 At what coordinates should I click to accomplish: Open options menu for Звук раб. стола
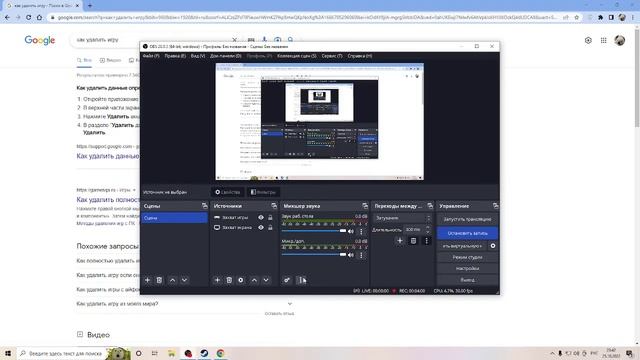361,231
